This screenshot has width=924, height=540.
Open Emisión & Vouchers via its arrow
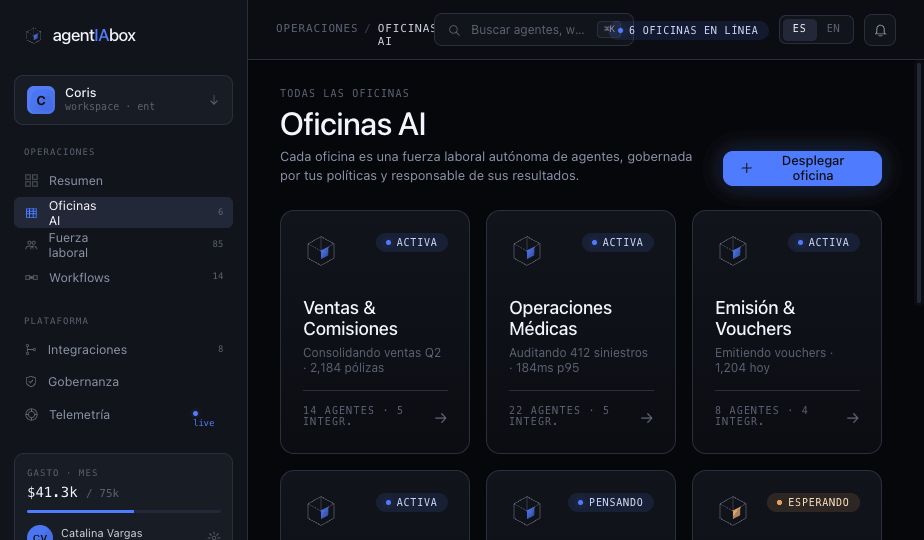[x=853, y=418]
